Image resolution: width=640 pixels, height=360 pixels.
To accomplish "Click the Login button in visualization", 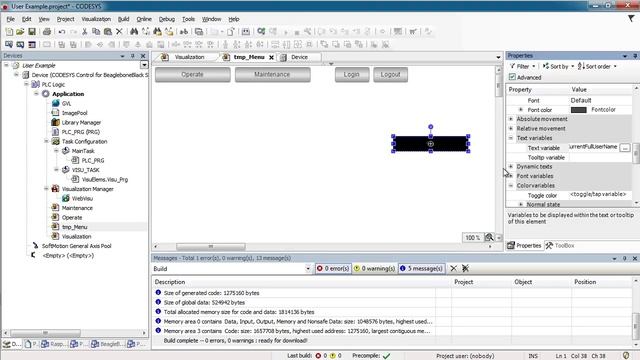I will (x=352, y=75).
